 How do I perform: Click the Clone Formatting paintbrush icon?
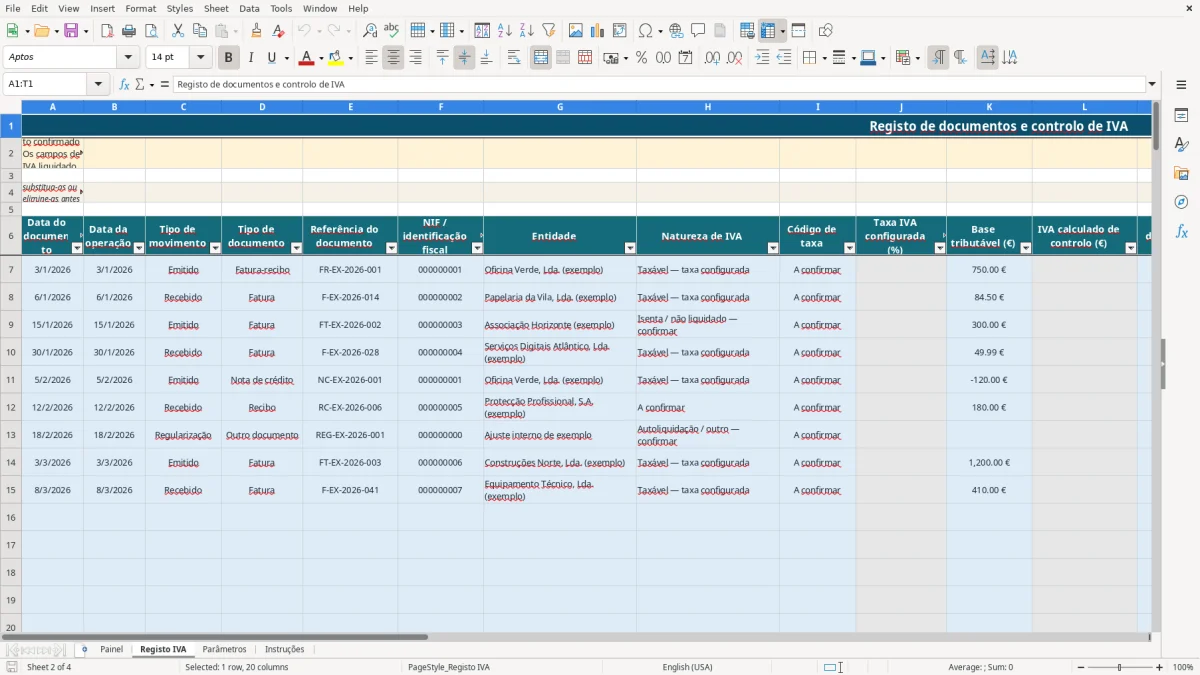click(x=257, y=31)
